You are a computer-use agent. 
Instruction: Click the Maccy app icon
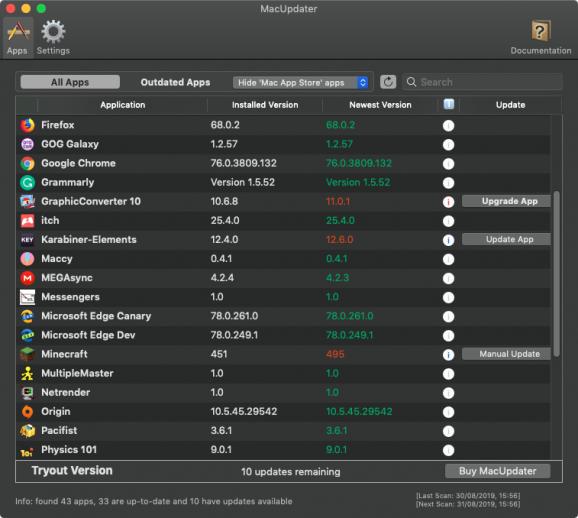point(27,259)
